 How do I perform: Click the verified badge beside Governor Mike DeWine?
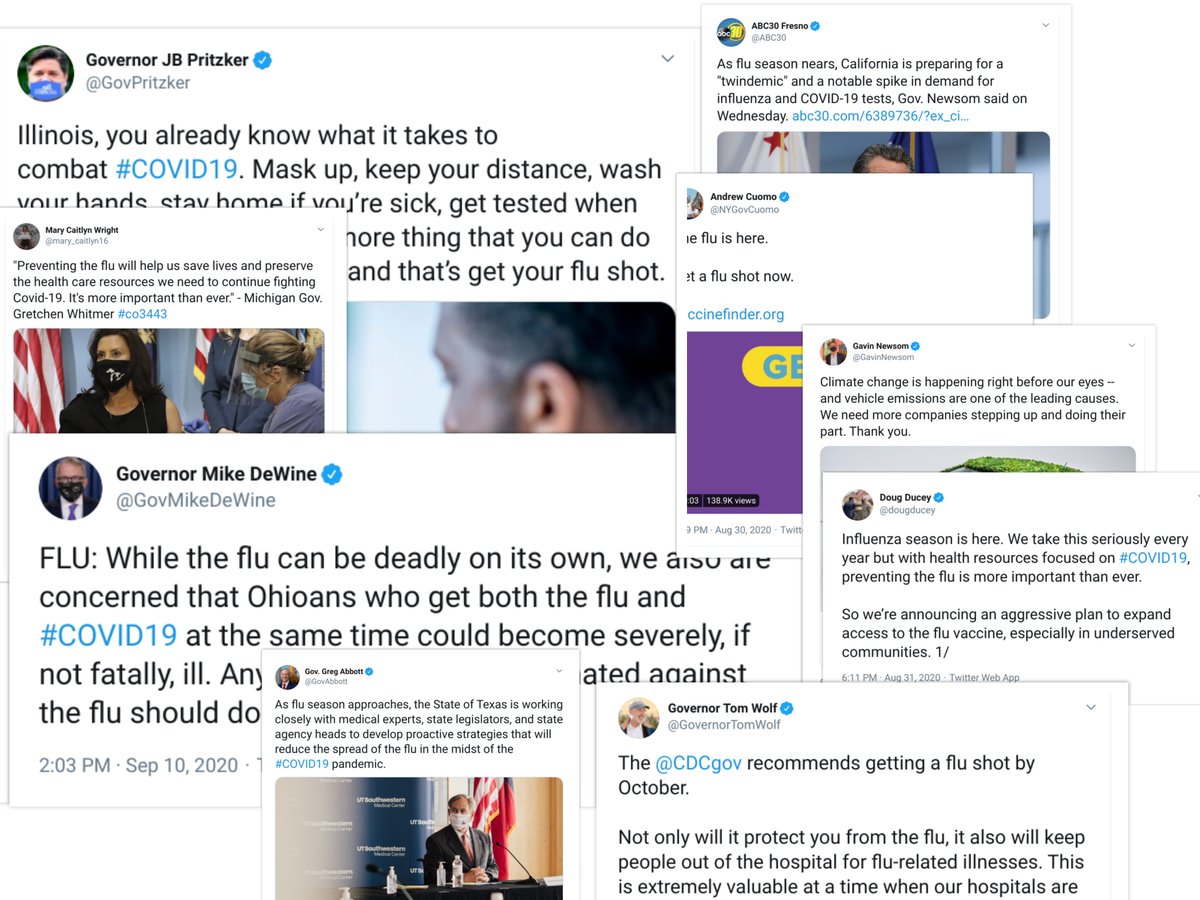[332, 474]
